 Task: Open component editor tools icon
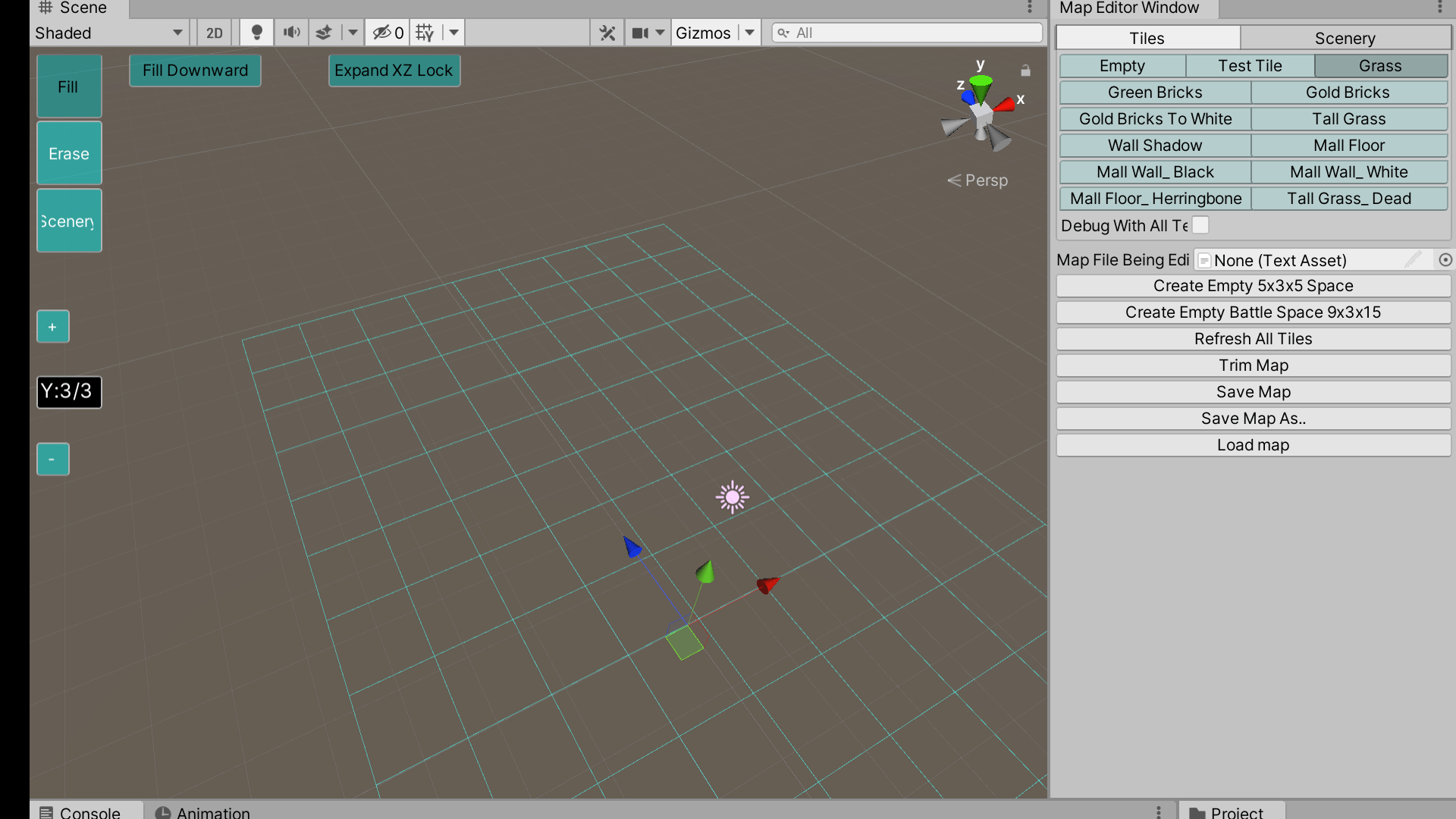(607, 33)
